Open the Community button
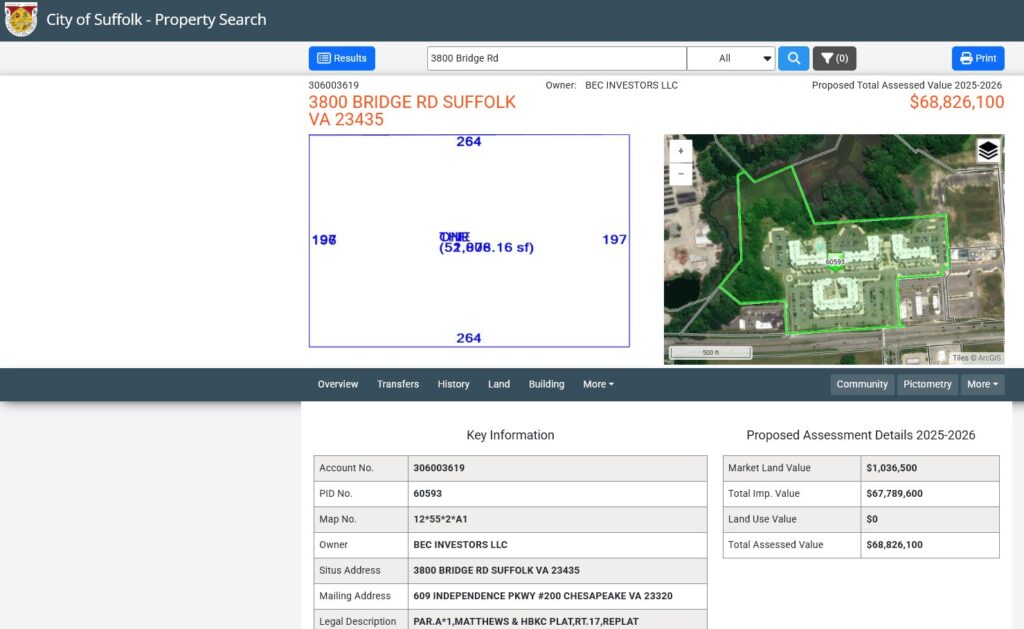The width and height of the screenshot is (1024, 629). click(x=862, y=384)
